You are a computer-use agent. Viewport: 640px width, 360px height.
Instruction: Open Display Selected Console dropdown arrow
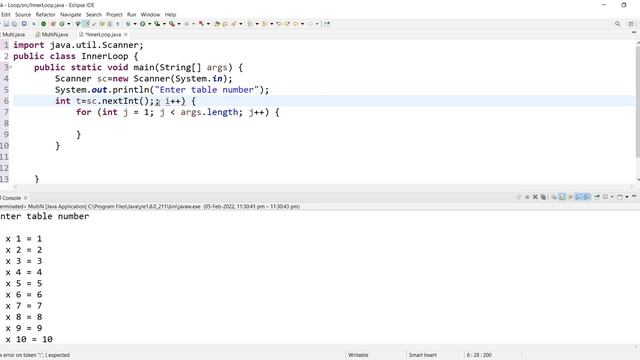tap(612, 197)
